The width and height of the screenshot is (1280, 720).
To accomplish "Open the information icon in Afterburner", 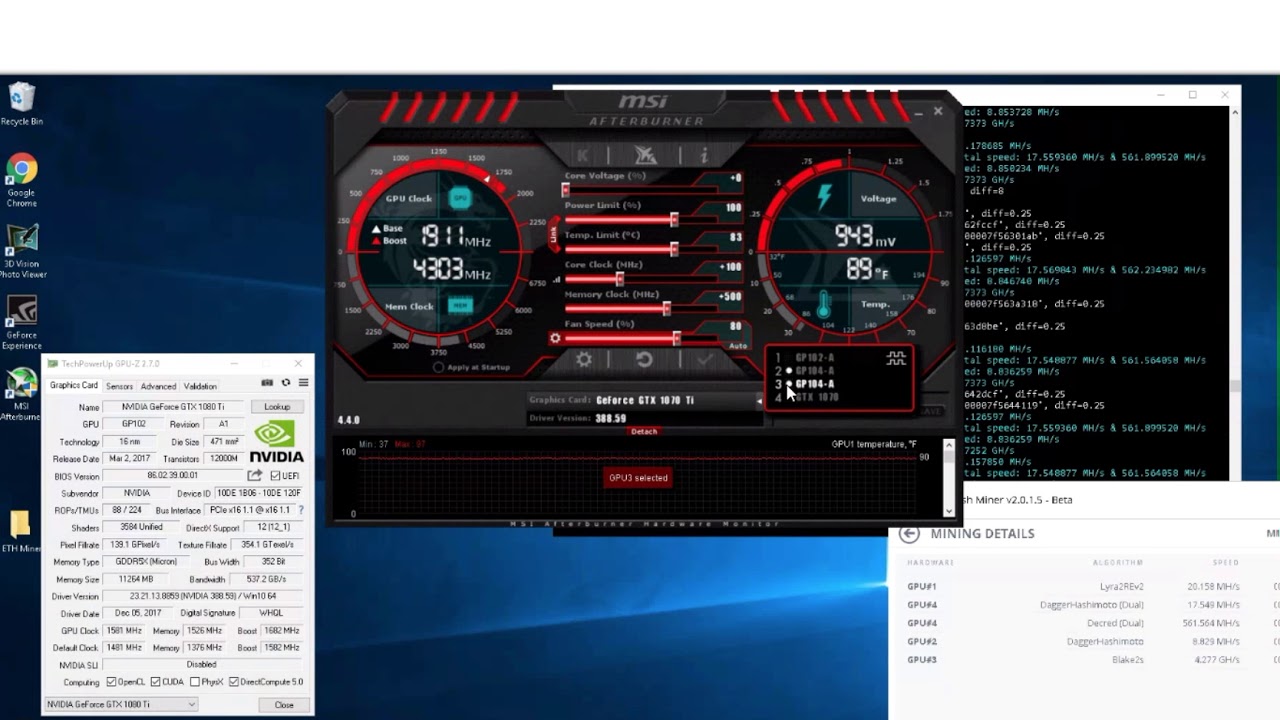I will coord(704,155).
